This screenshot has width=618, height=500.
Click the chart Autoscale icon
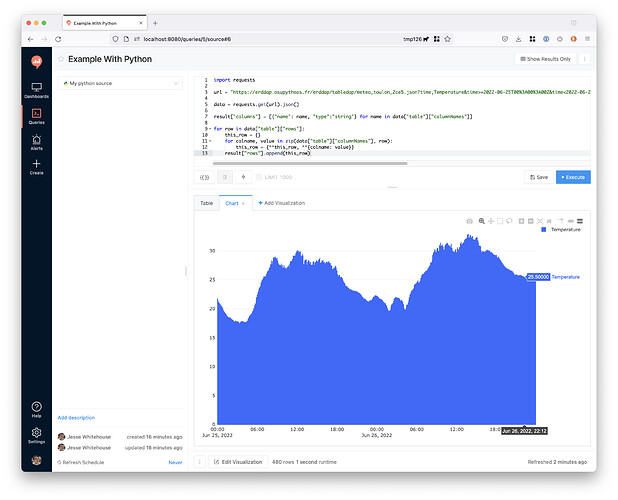540,221
